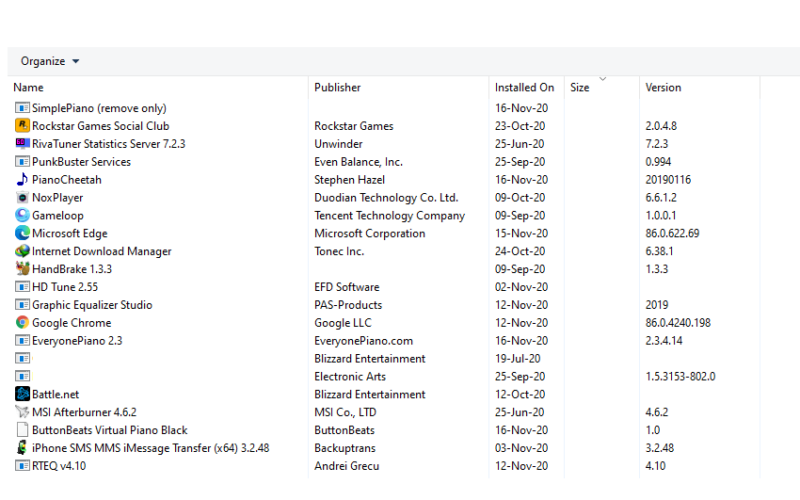This screenshot has height=500, width=800.
Task: Click the NoxPlayer icon
Action: pyautogui.click(x=22, y=197)
